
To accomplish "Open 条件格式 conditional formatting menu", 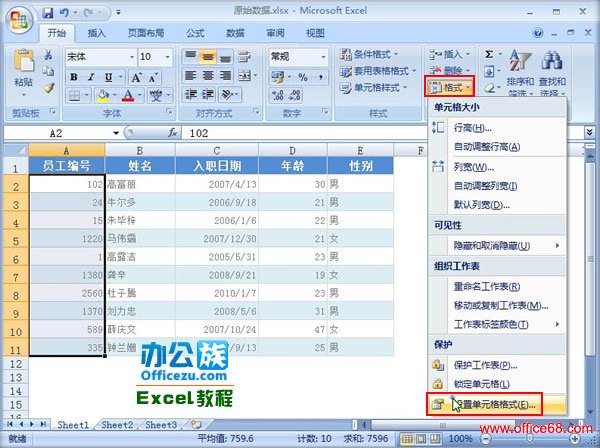I will 369,54.
